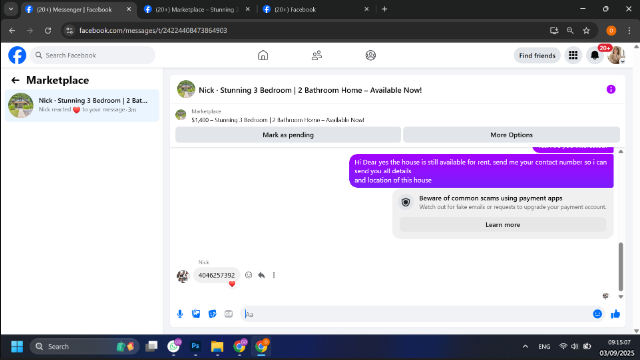Open Windows Start menu
Image resolution: width=640 pixels, height=360 pixels.
(17, 347)
